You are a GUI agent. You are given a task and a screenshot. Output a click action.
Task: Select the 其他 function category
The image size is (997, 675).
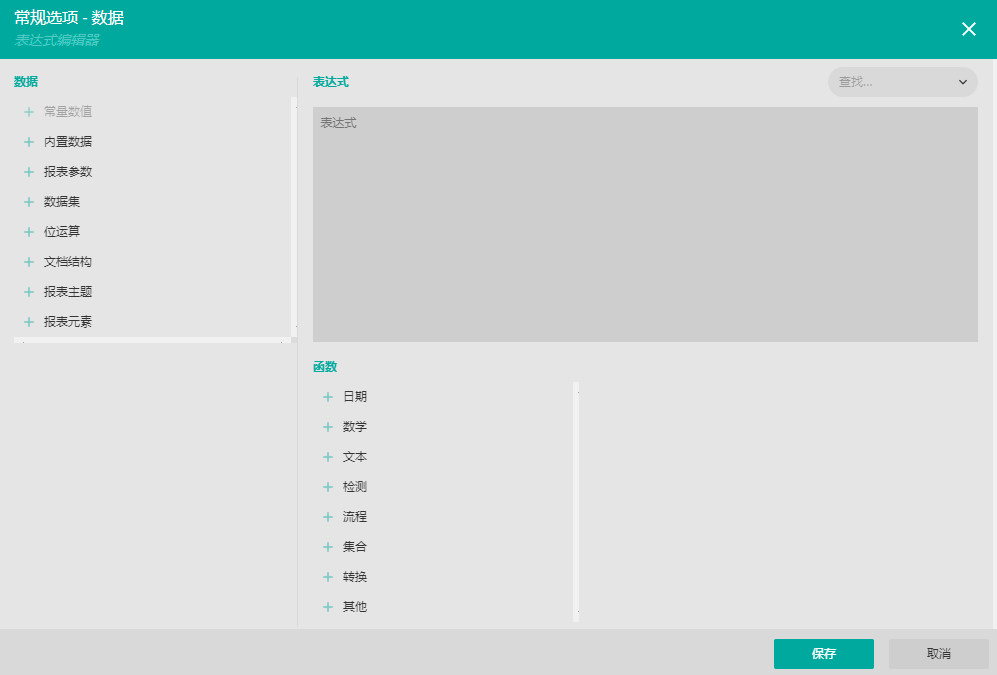point(355,607)
